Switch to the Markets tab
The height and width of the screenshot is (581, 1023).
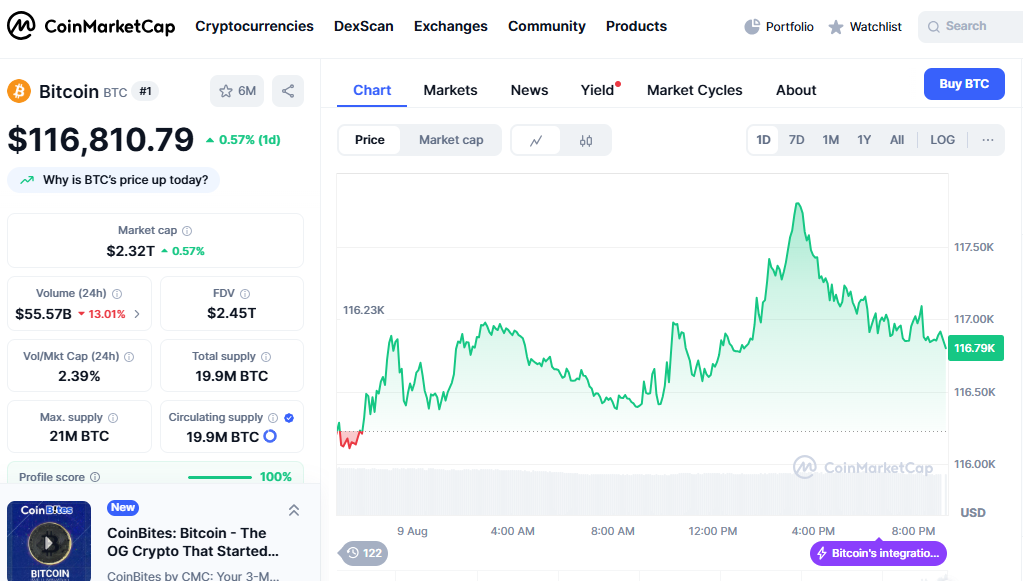click(450, 91)
